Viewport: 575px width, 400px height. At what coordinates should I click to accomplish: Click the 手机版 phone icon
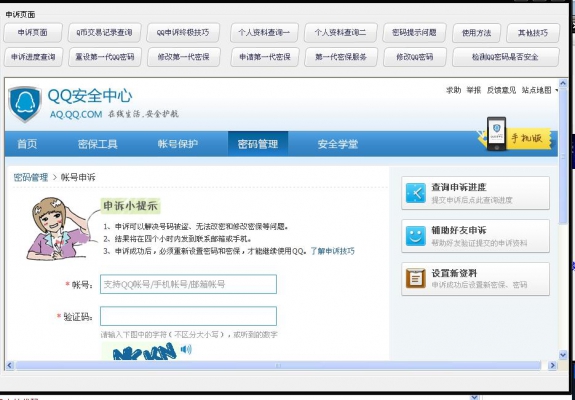click(x=497, y=133)
